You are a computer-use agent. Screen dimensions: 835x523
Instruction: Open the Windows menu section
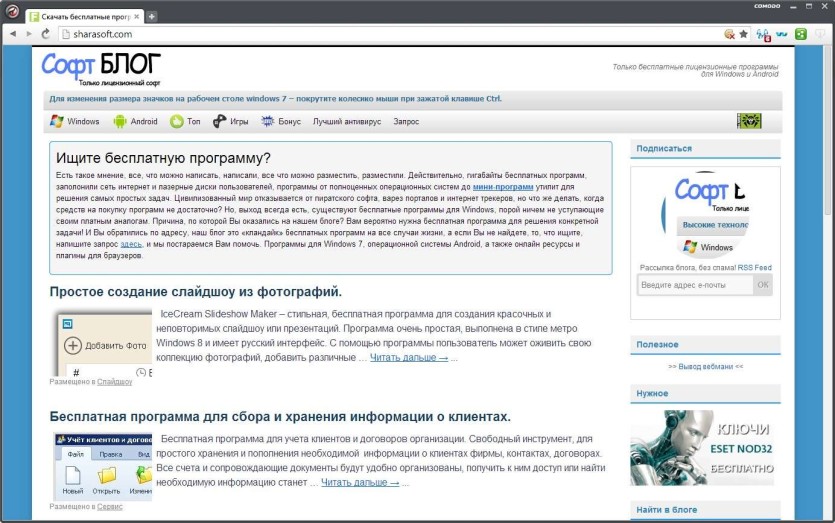pyautogui.click(x=83, y=121)
